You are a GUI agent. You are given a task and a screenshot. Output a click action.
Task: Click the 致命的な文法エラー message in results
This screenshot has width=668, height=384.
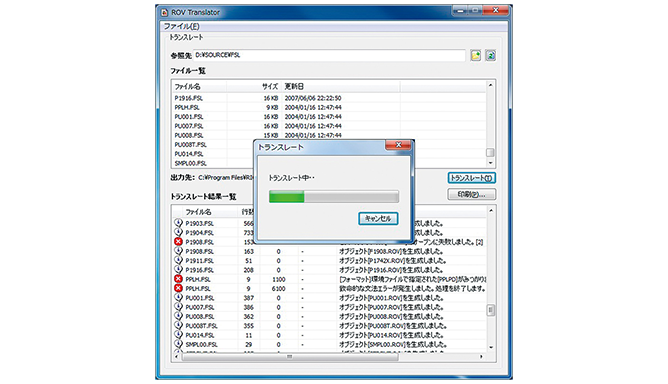[412, 289]
